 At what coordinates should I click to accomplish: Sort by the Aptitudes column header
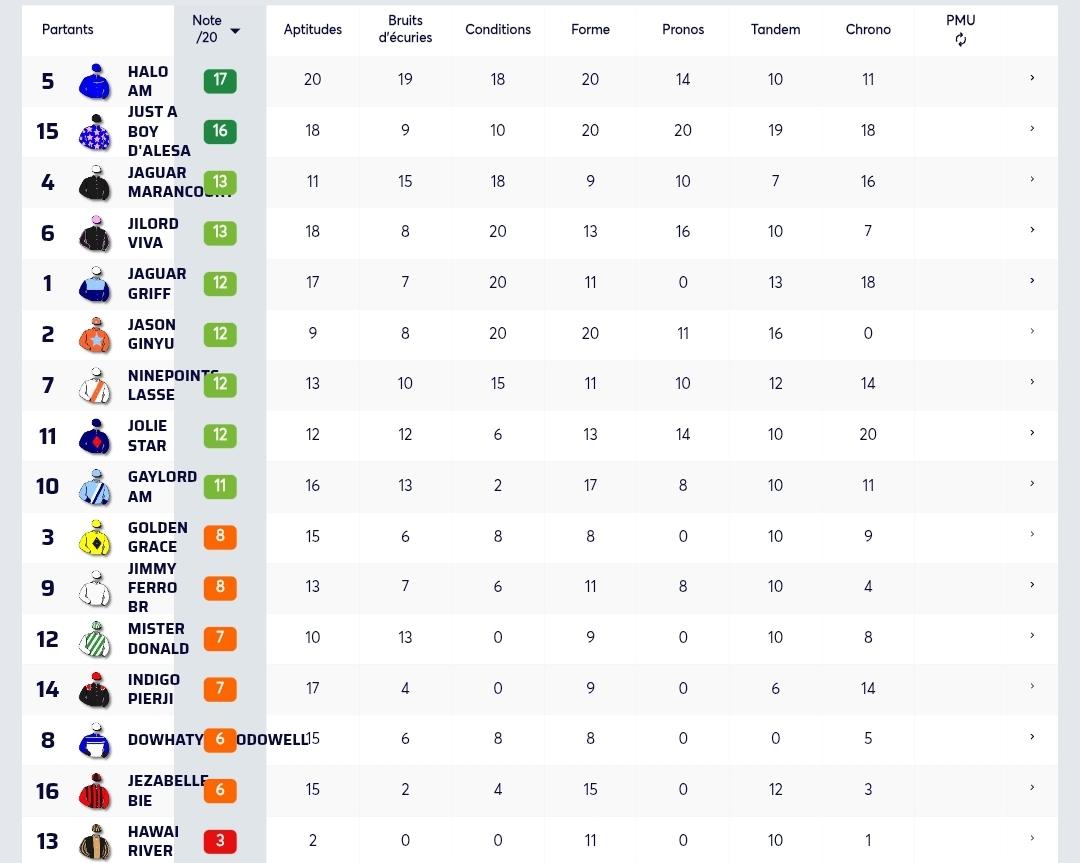point(313,29)
